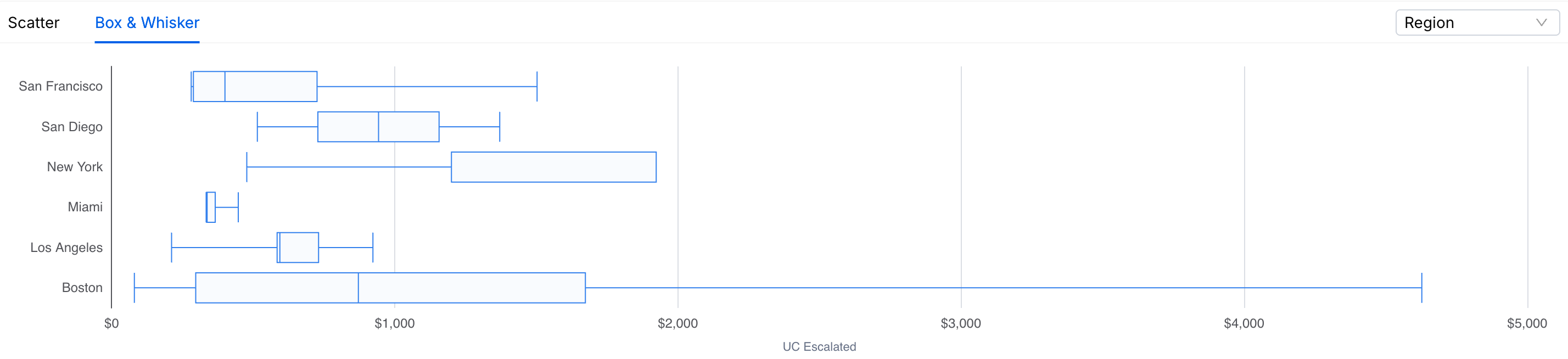
Task: Click the Miami axis label
Action: (x=85, y=207)
